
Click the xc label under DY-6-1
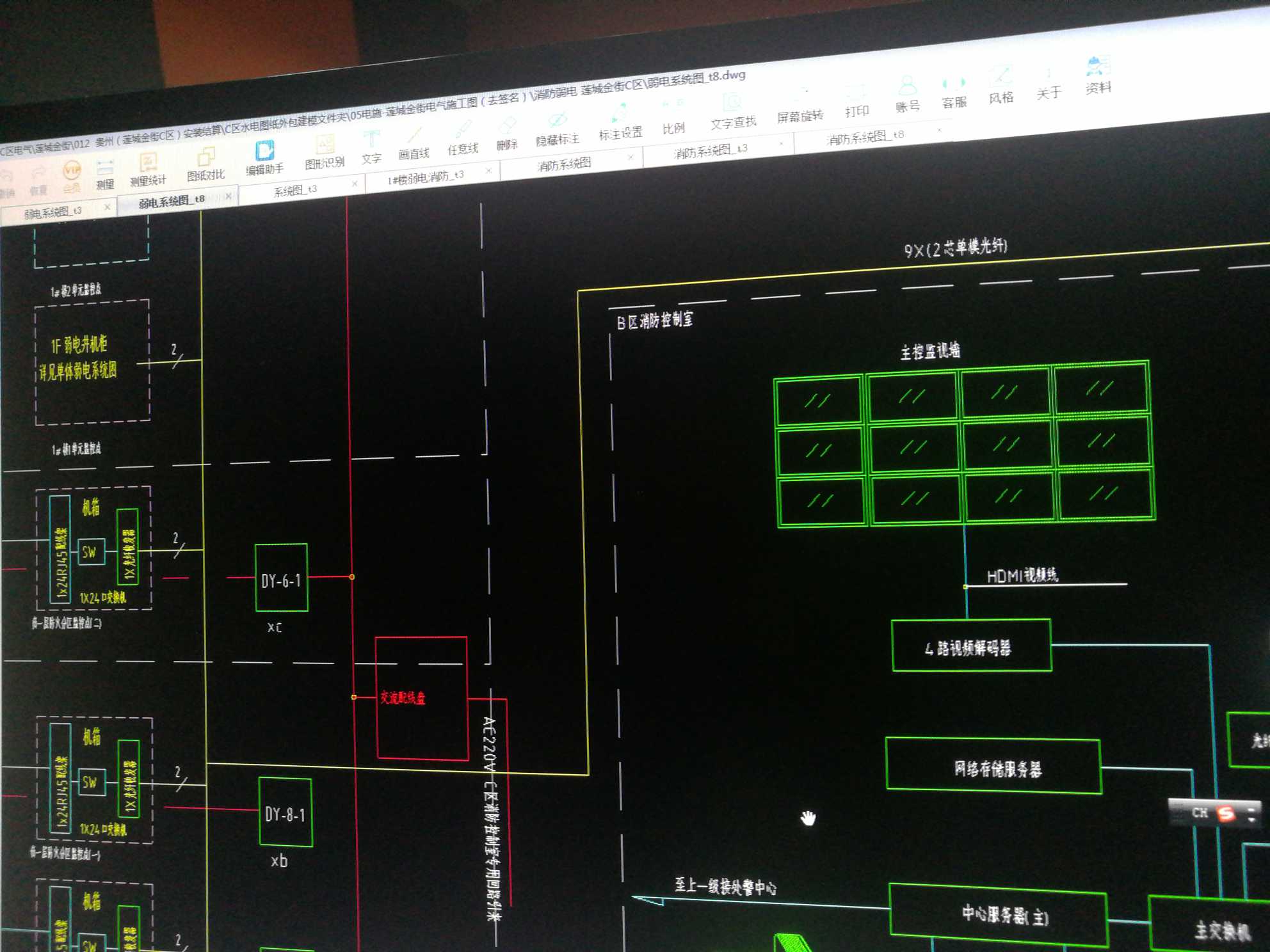275,628
